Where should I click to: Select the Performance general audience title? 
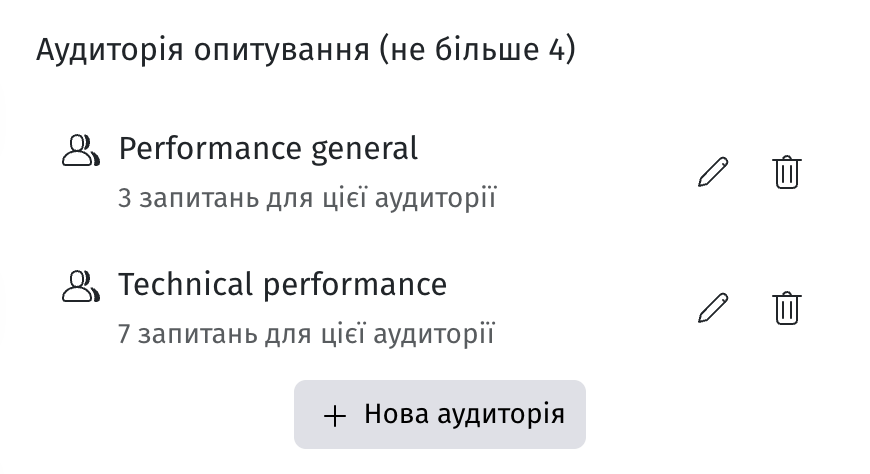(x=268, y=149)
